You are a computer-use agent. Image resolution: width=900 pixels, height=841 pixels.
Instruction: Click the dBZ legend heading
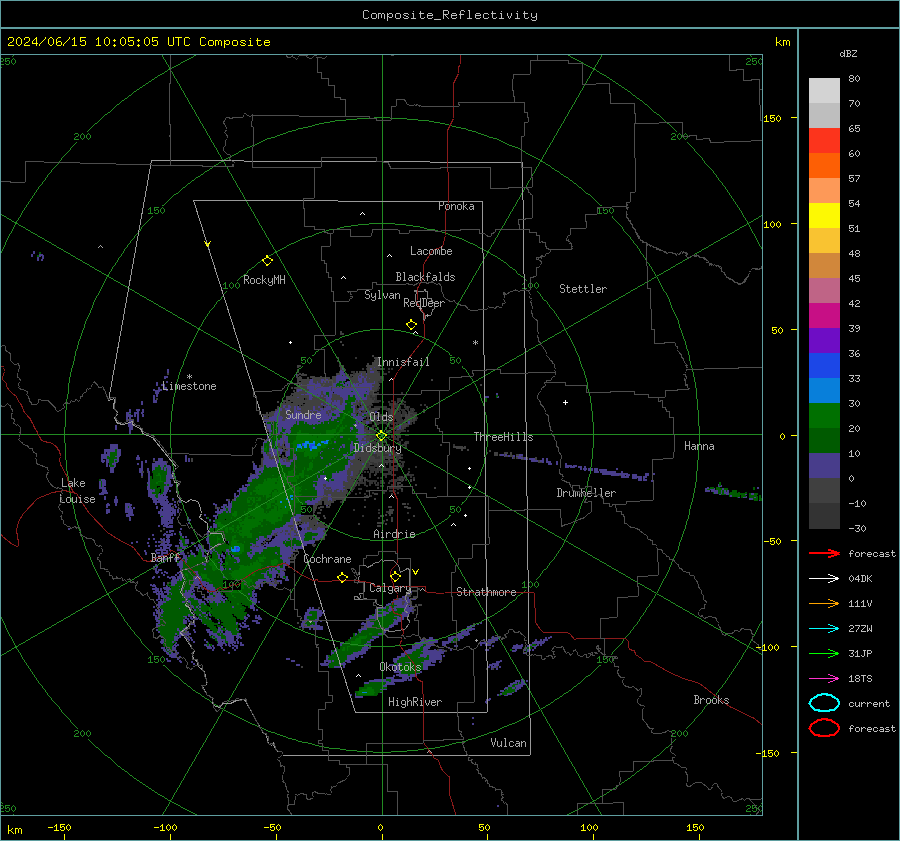[x=848, y=53]
